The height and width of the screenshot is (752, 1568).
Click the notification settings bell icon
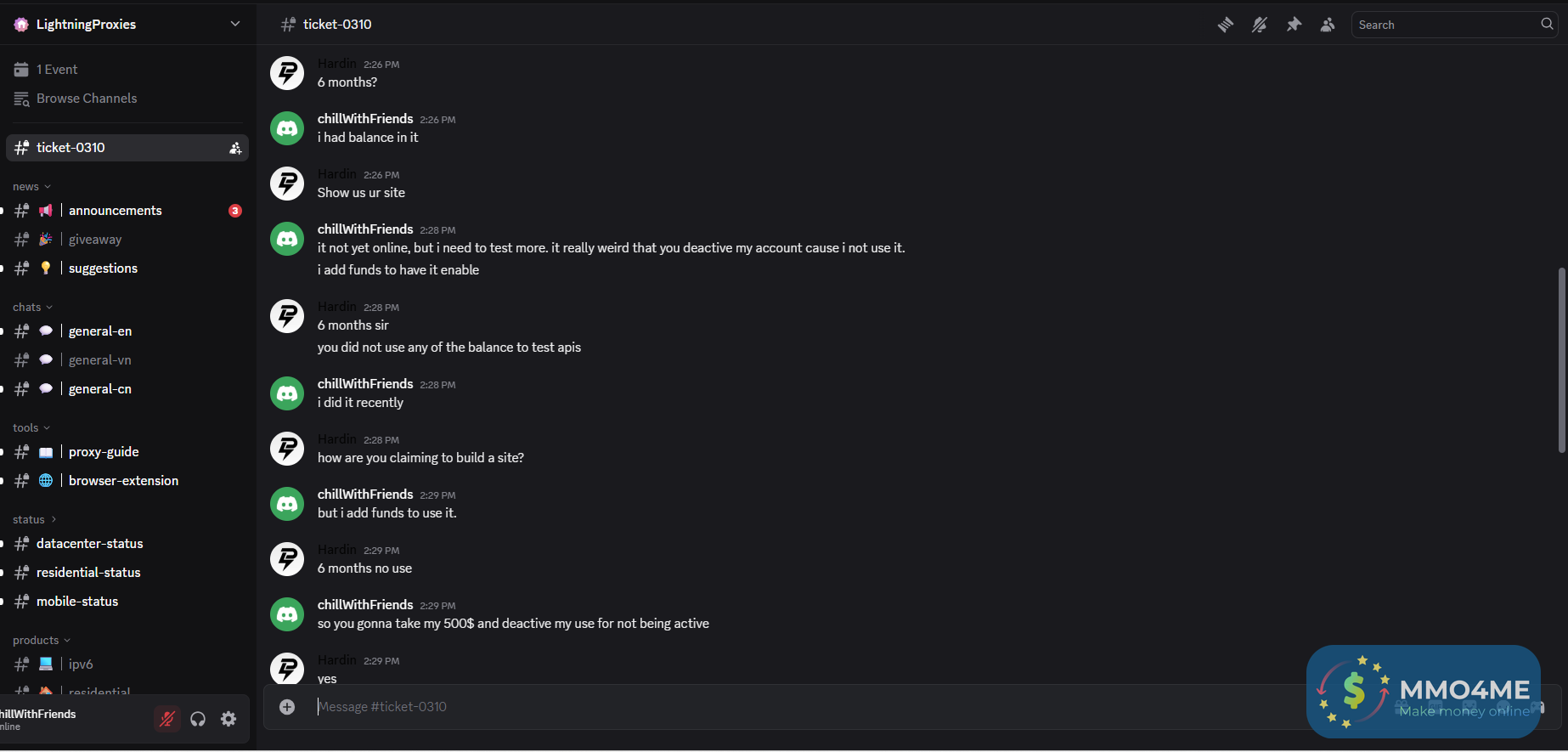tap(1260, 25)
